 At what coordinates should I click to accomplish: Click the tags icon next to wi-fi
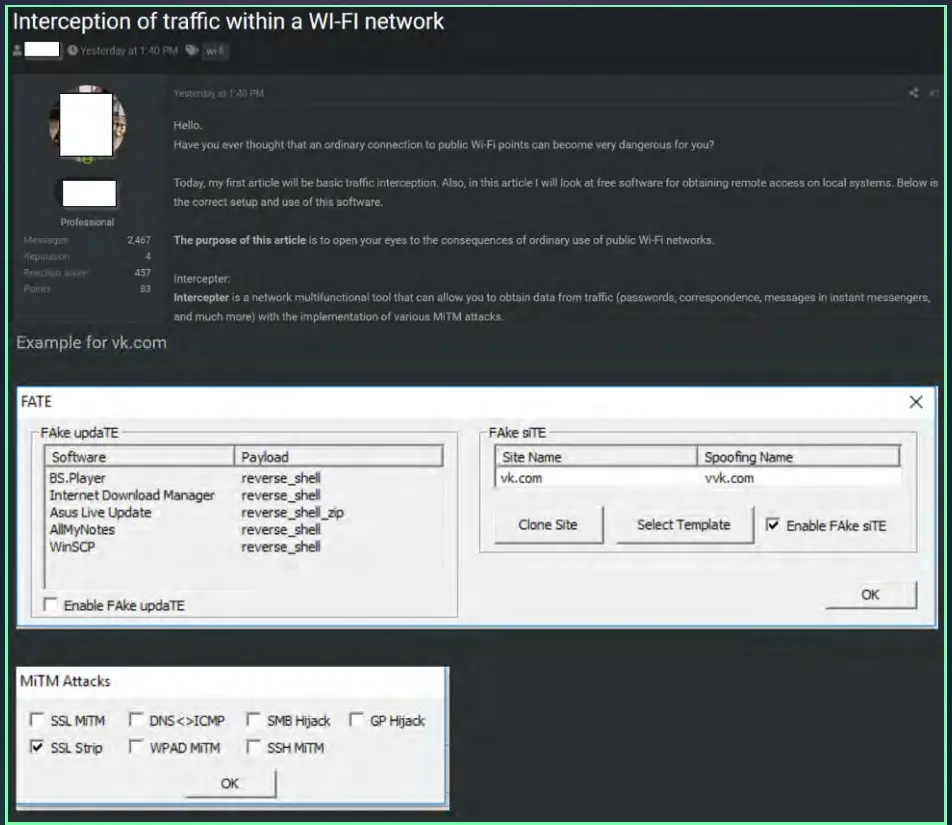[192, 50]
